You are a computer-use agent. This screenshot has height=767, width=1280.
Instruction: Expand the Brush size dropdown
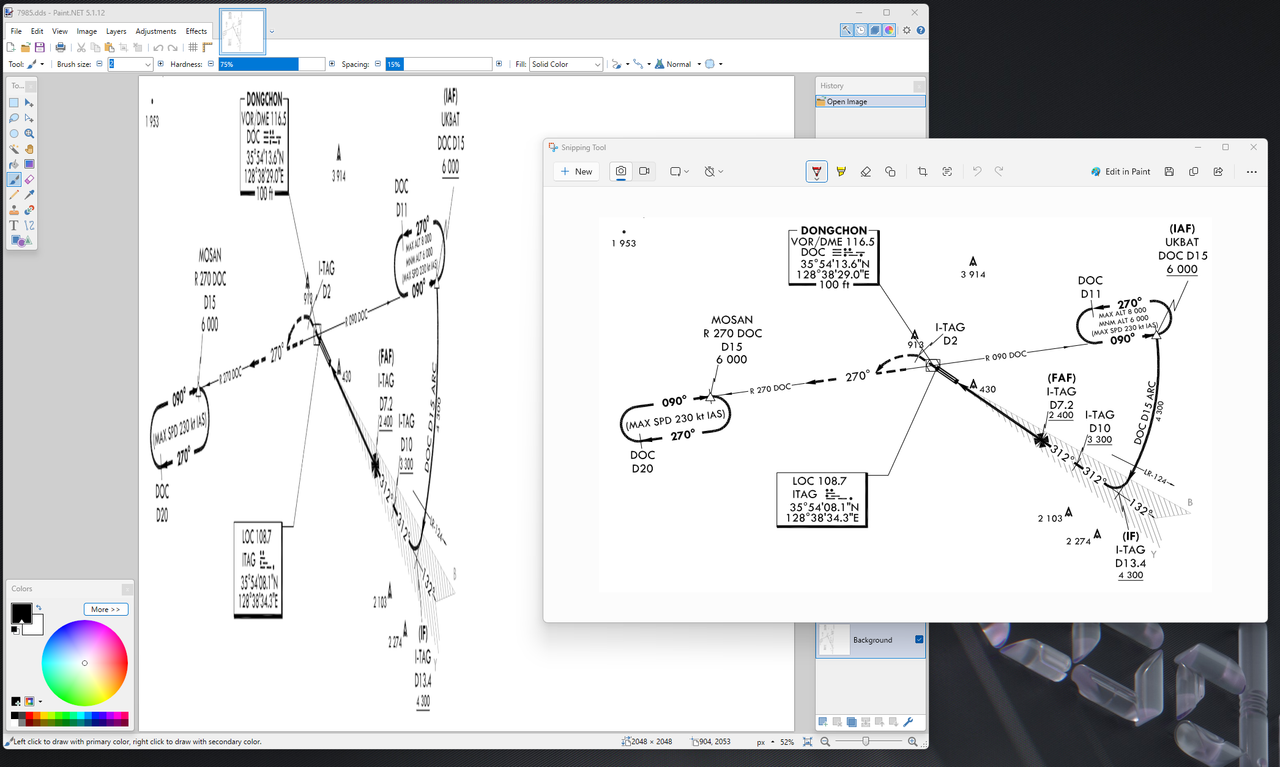148,64
